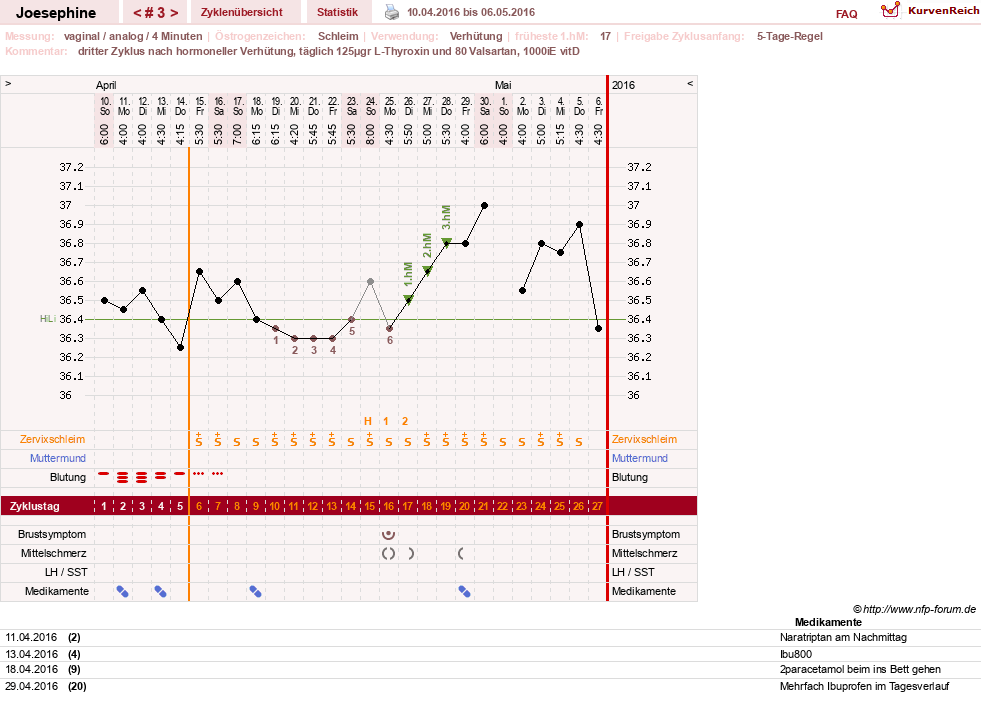Click the temperature point at 36.9 on day 26
The image size is (981, 721).
(x=579, y=224)
